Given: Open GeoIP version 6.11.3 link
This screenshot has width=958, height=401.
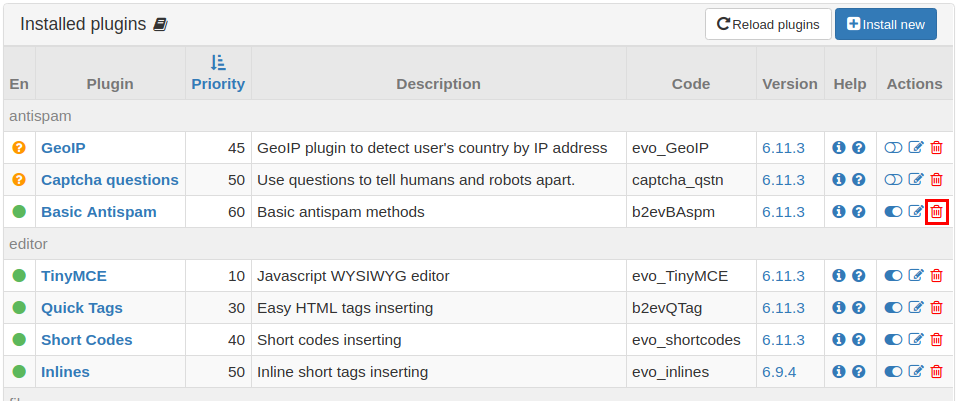Looking at the screenshot, I should point(783,148).
